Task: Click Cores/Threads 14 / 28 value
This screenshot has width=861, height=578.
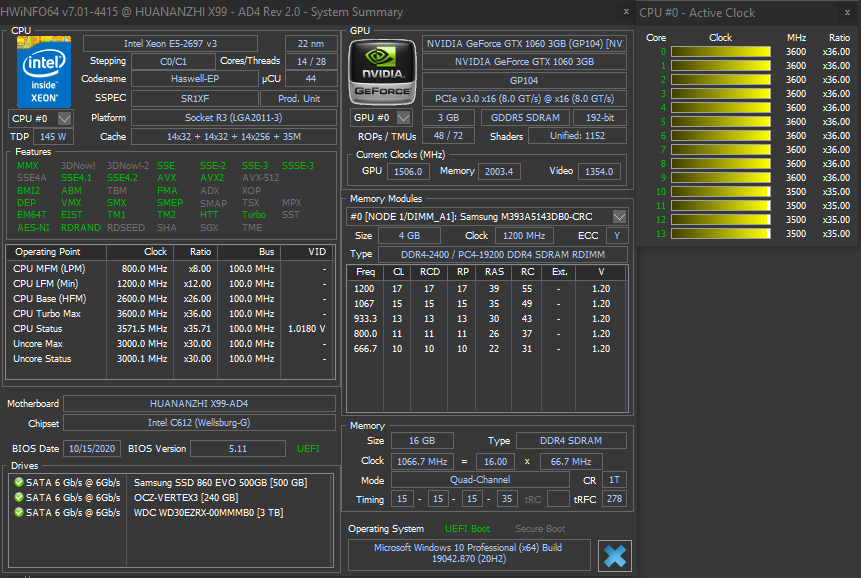Action: click(x=311, y=61)
